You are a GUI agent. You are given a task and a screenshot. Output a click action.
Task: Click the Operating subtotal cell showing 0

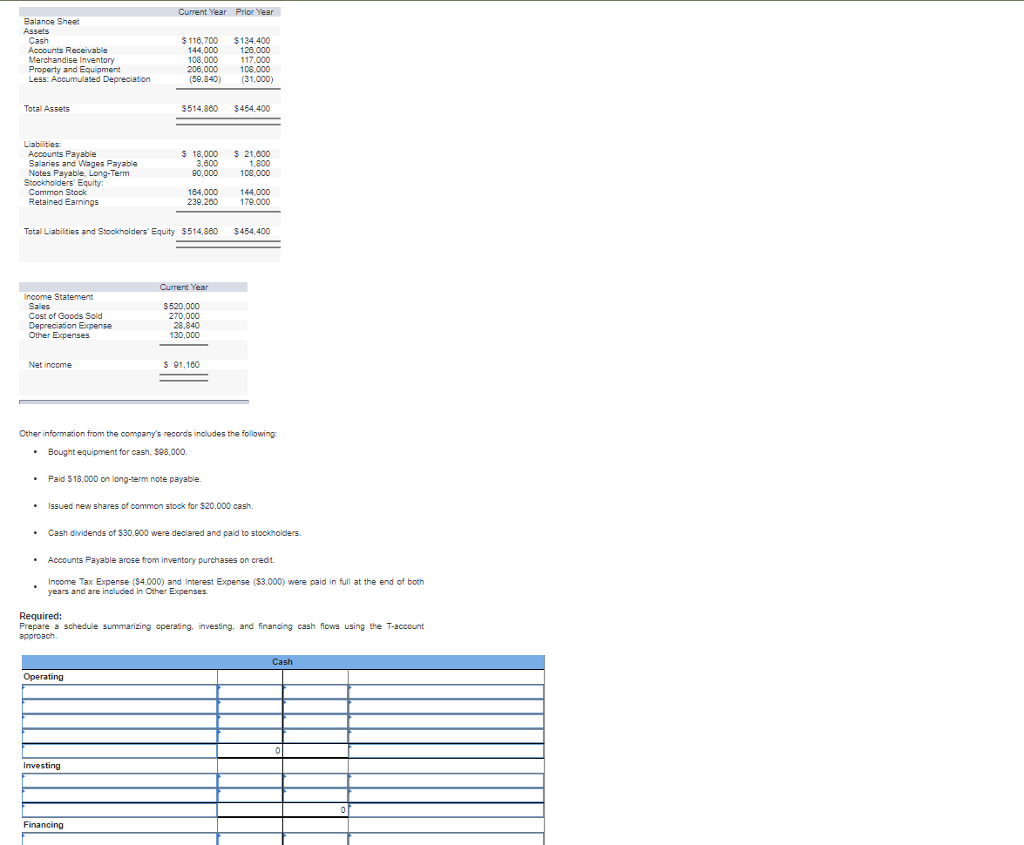[250, 750]
